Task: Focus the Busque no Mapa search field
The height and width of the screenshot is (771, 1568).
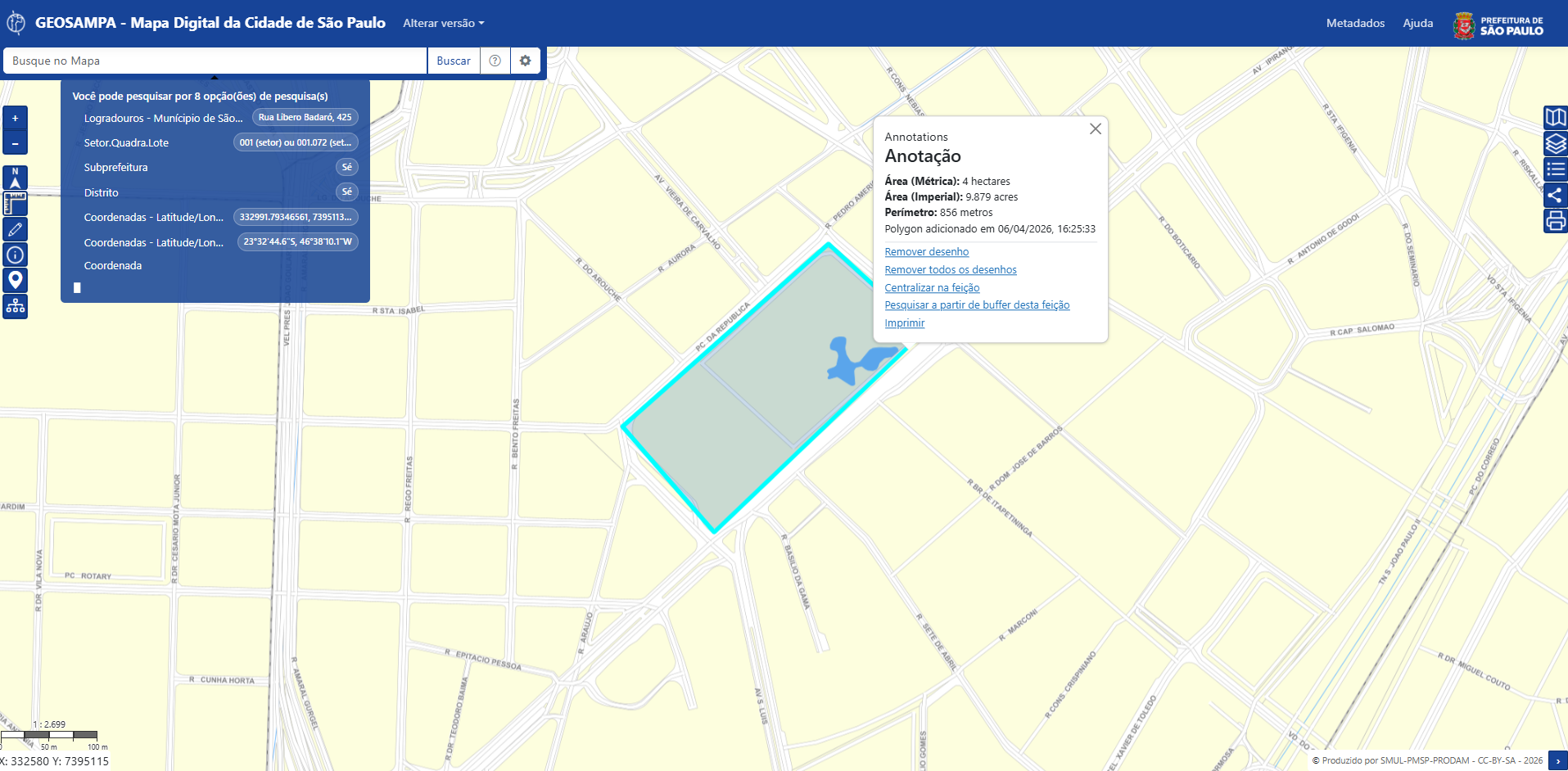Action: click(x=215, y=61)
